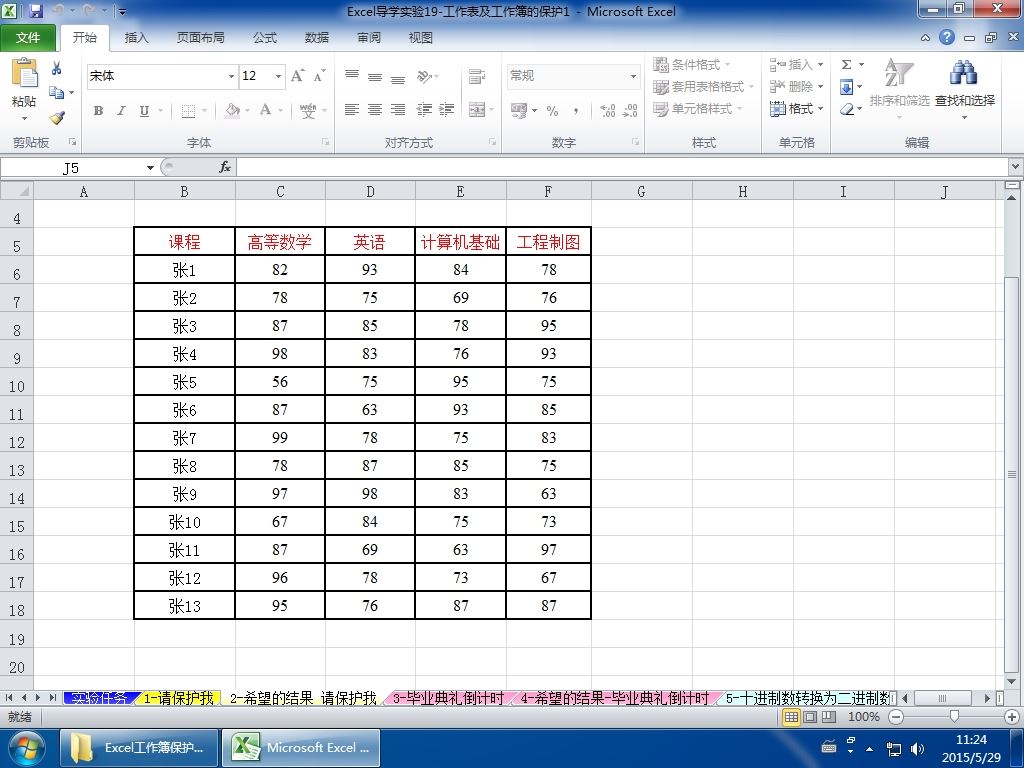The image size is (1024, 768).
Task: Open Windows Start button
Action: pyautogui.click(x=27, y=748)
